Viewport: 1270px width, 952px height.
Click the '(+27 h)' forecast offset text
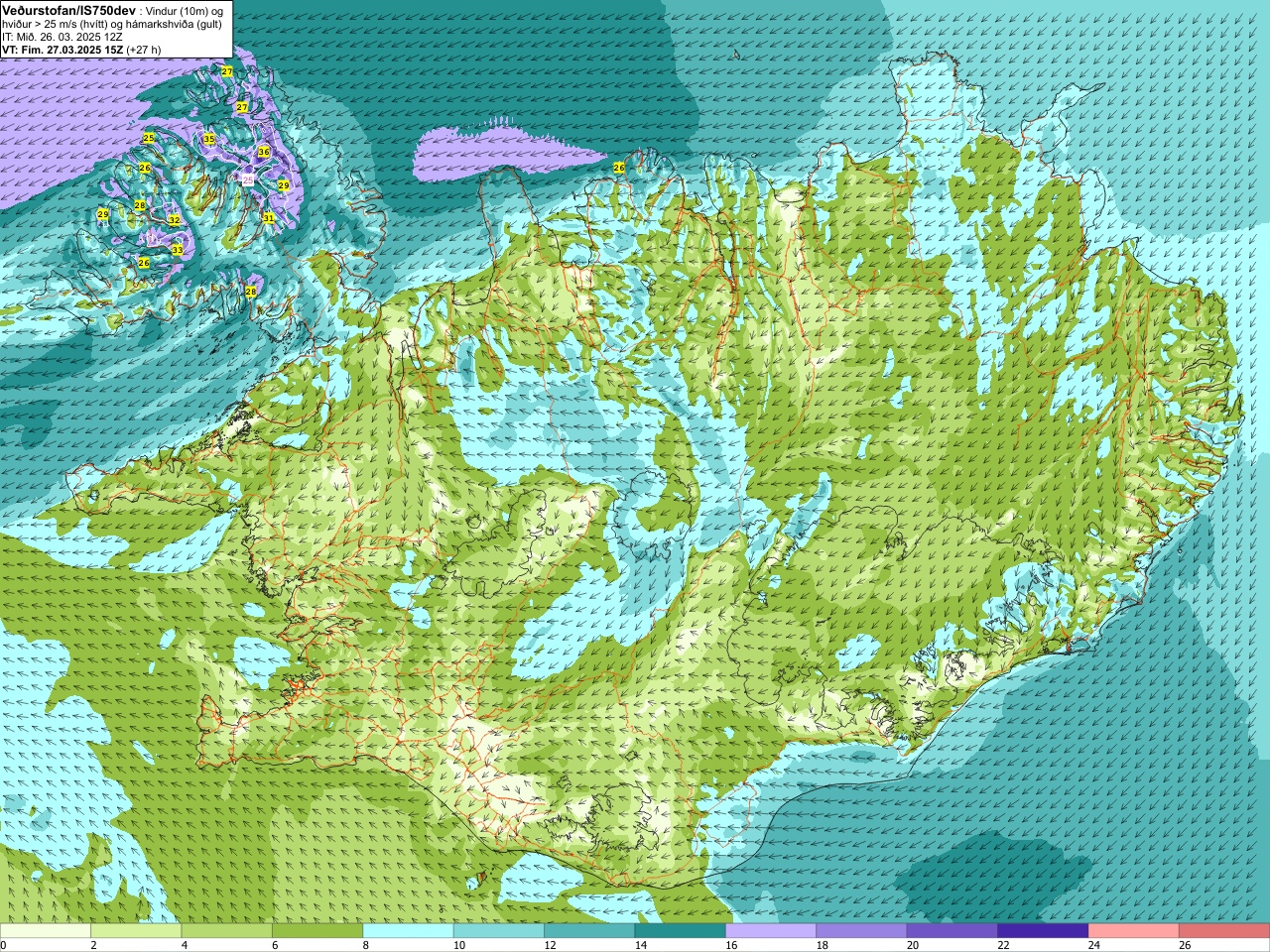(x=144, y=50)
